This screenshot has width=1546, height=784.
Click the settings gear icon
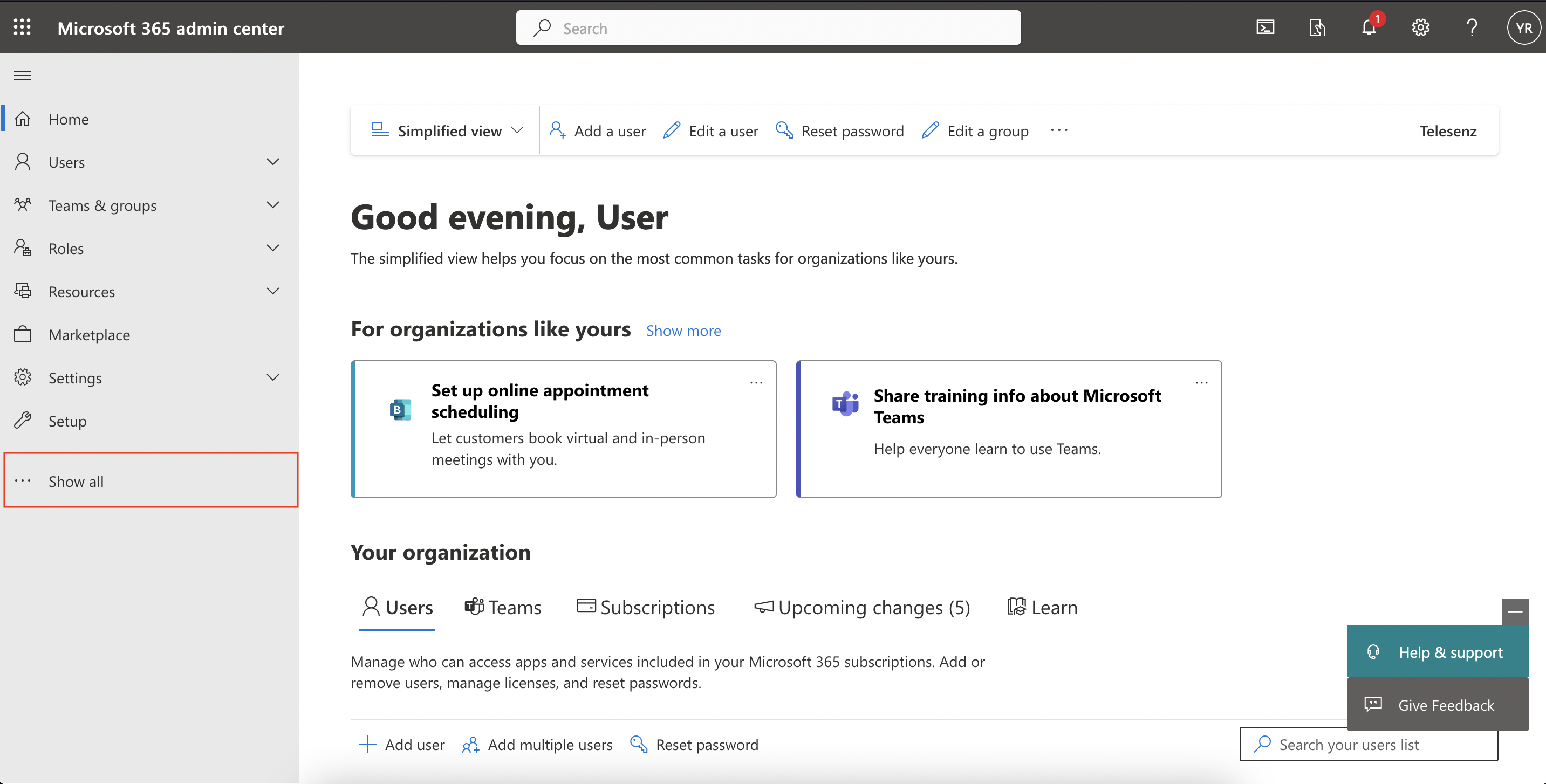coord(1420,27)
